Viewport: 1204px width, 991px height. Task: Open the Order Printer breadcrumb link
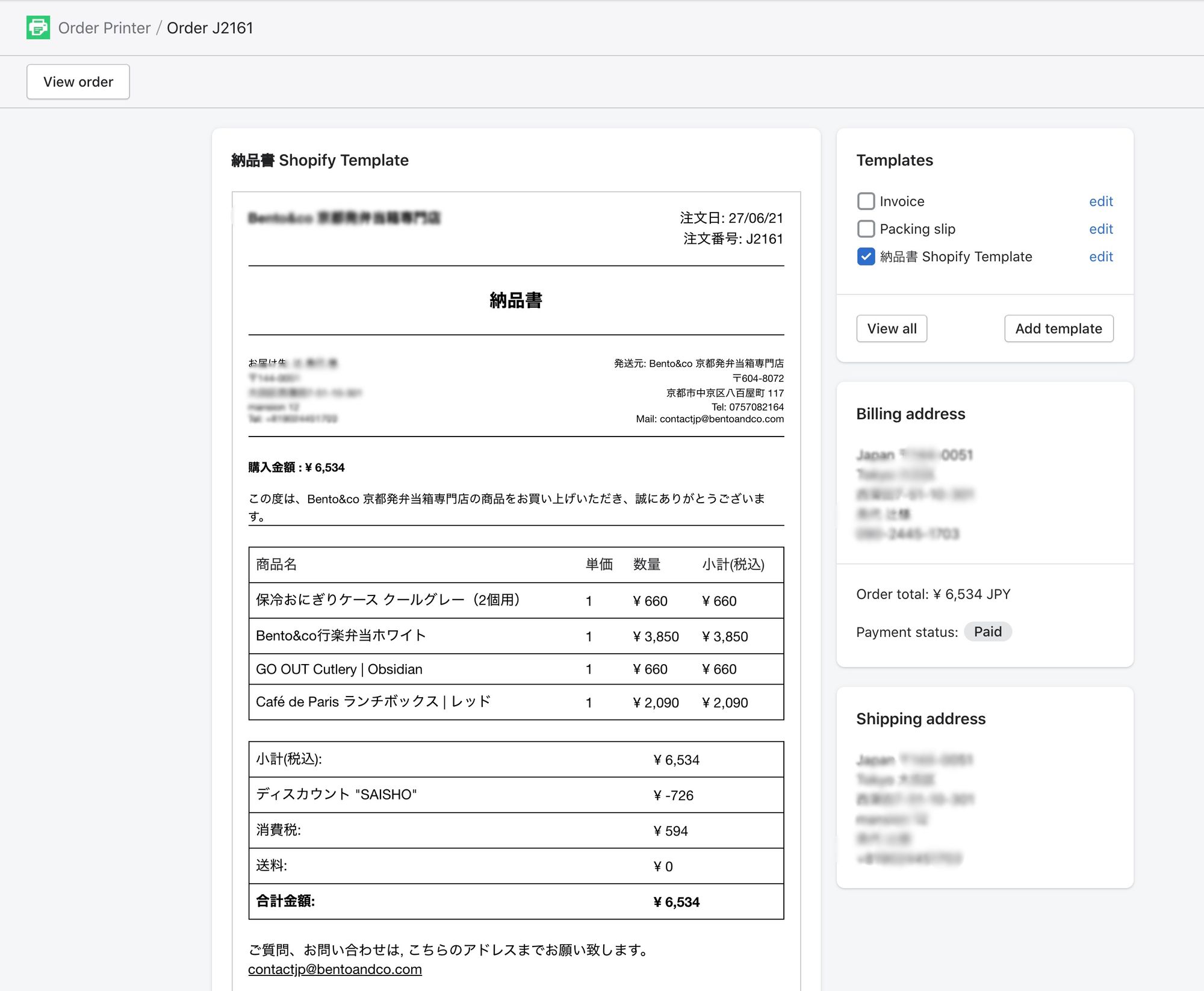(x=104, y=28)
